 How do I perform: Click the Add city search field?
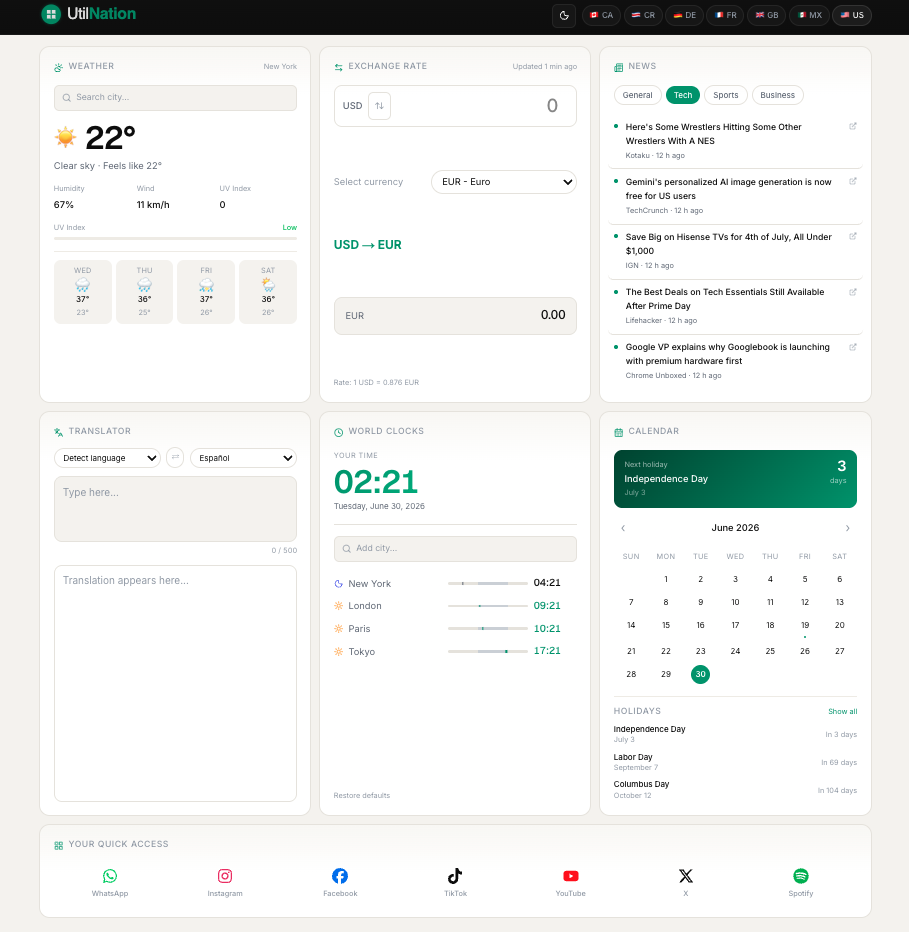[x=455, y=549]
